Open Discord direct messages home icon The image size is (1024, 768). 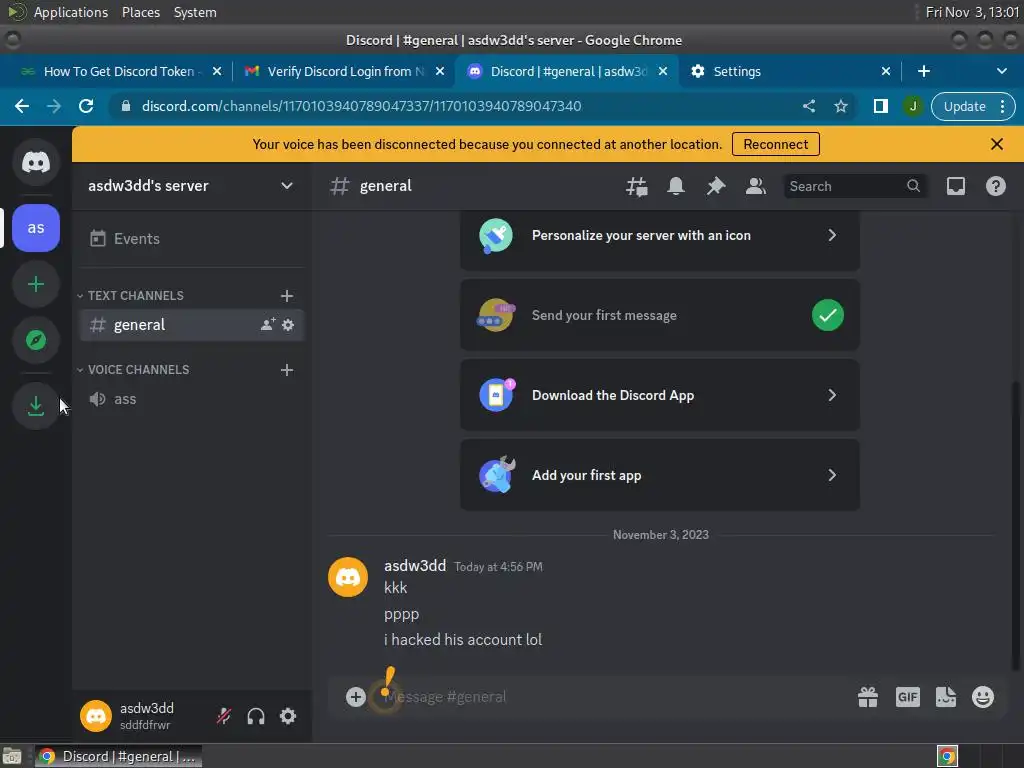(x=36, y=162)
